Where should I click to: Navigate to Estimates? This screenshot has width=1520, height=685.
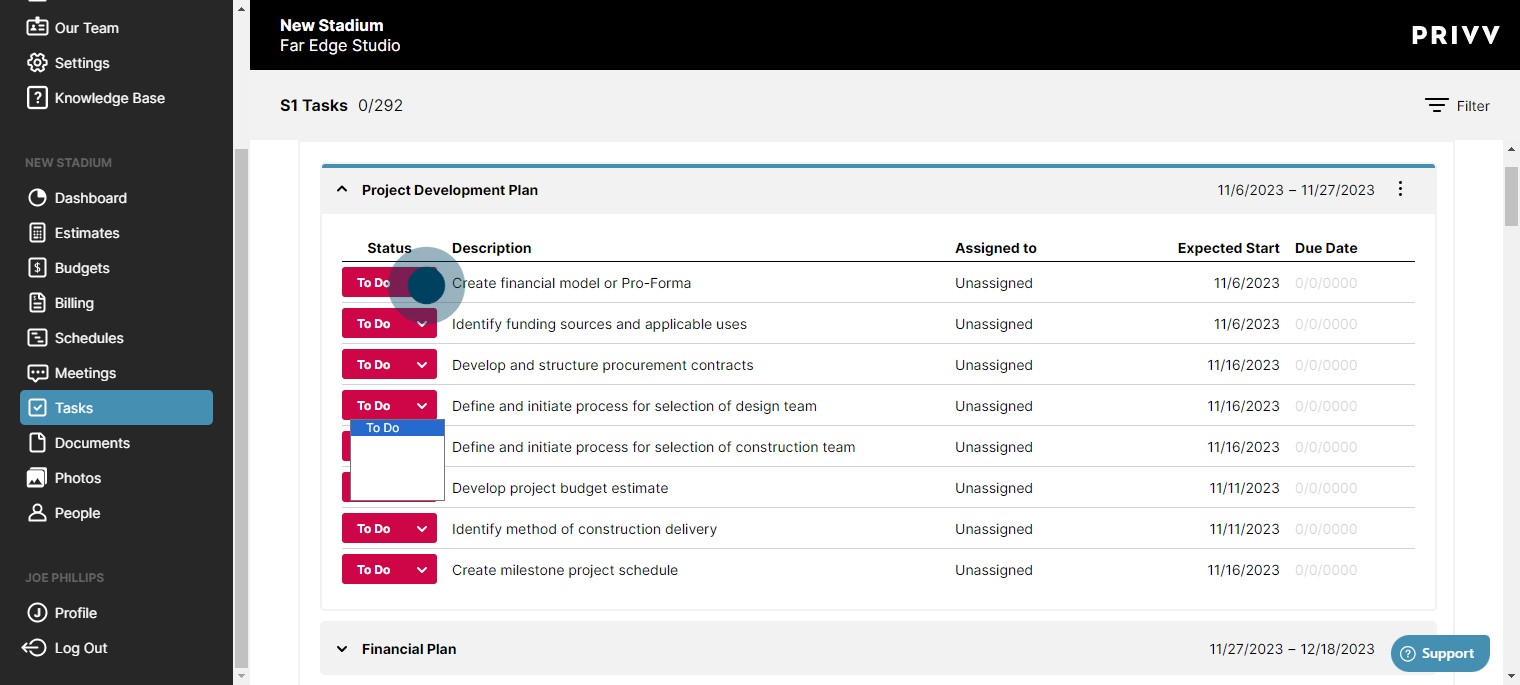point(116,233)
